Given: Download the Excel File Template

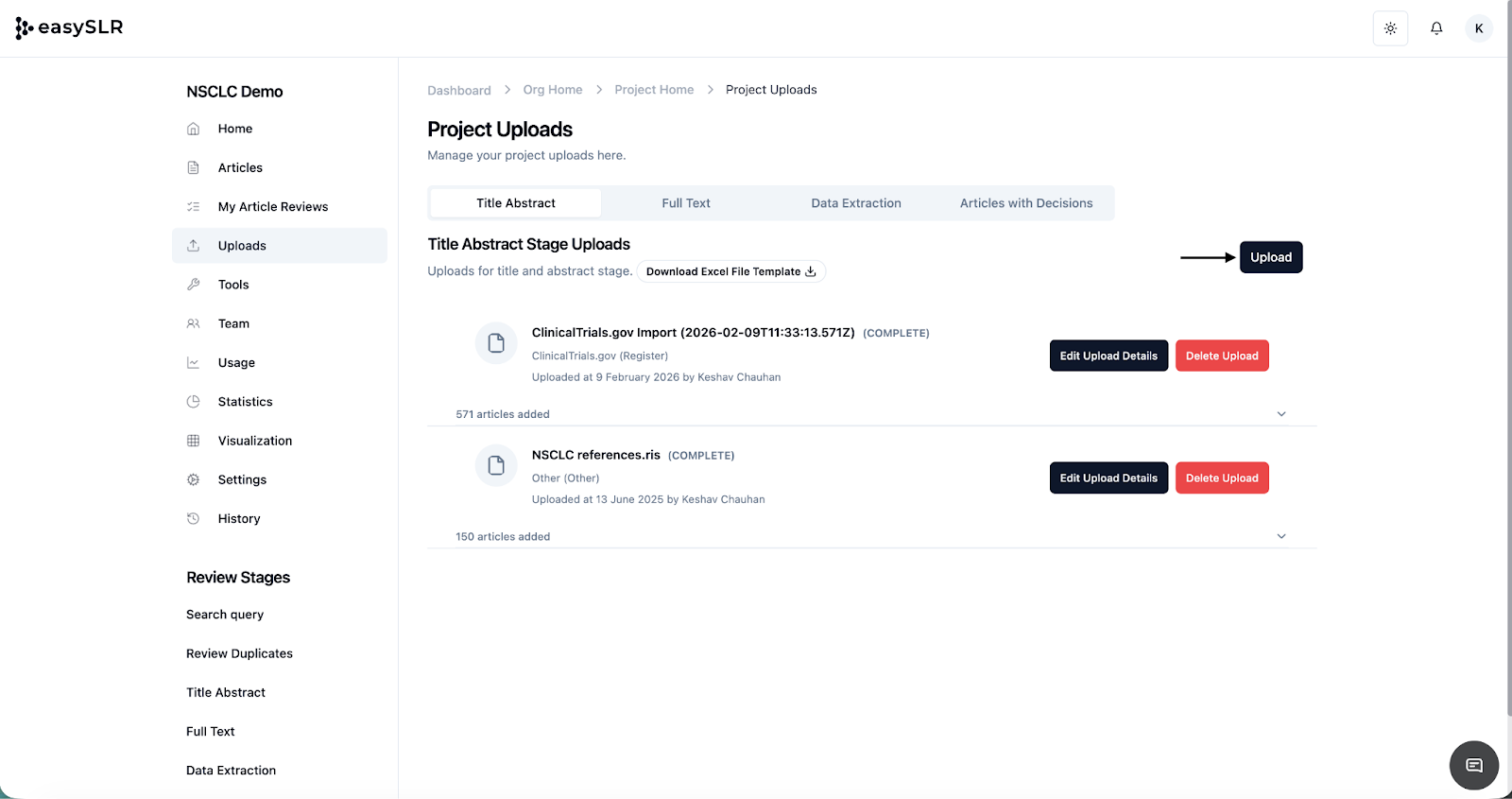Looking at the screenshot, I should (730, 271).
